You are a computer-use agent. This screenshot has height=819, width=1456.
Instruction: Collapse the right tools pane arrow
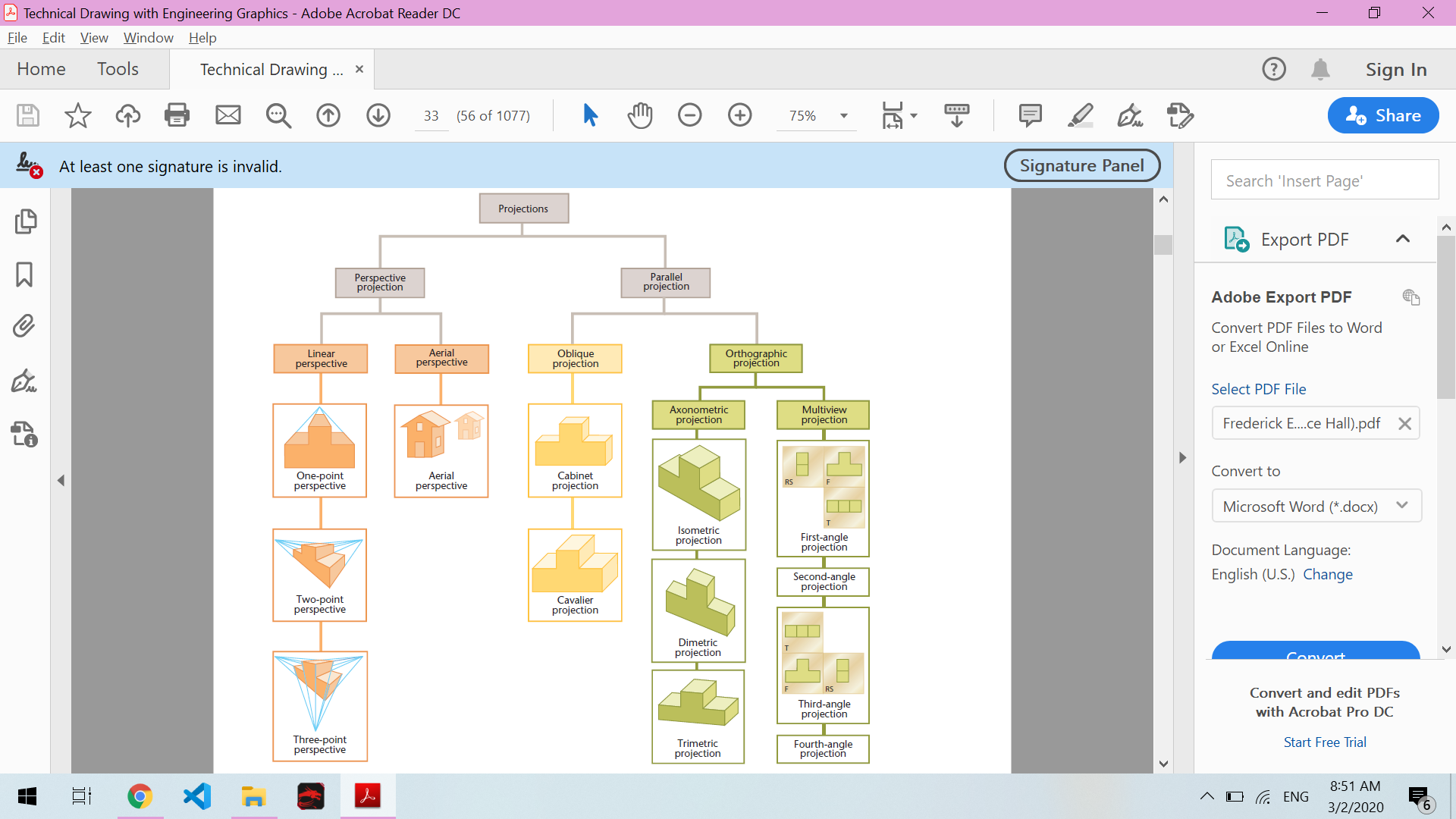(x=1182, y=457)
